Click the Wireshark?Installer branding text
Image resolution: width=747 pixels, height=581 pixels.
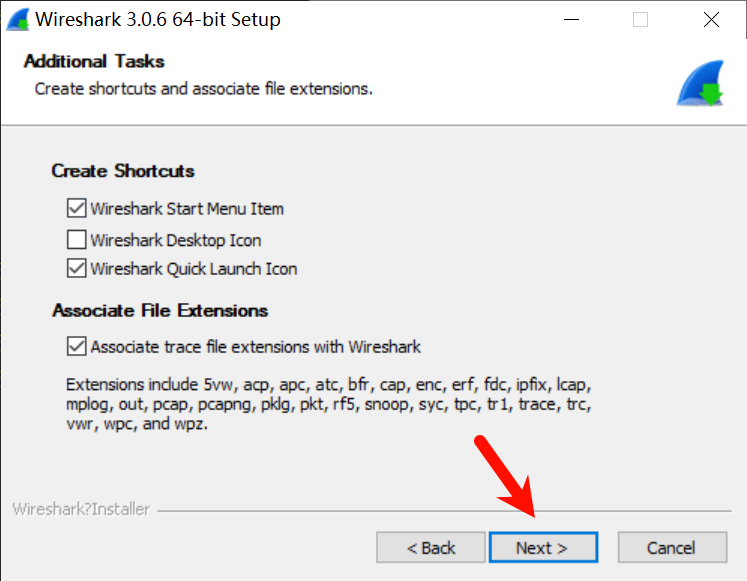(x=81, y=509)
